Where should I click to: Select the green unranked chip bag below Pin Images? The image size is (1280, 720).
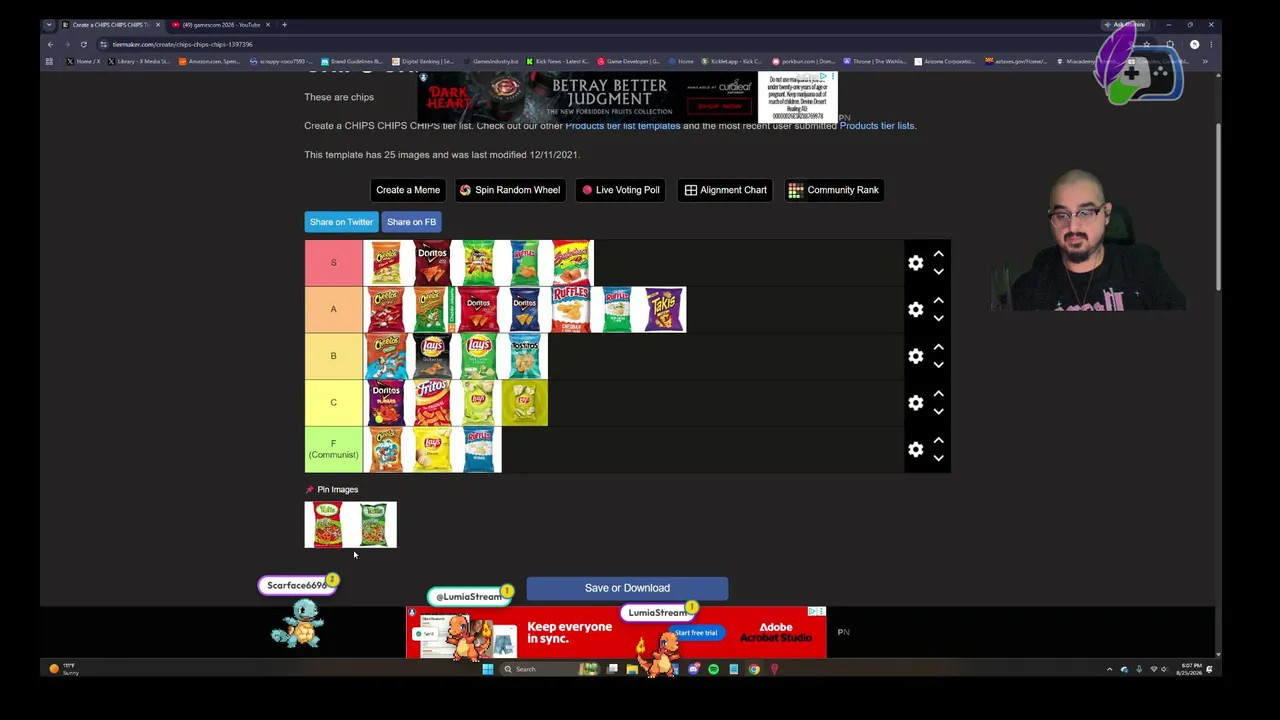[x=374, y=525]
